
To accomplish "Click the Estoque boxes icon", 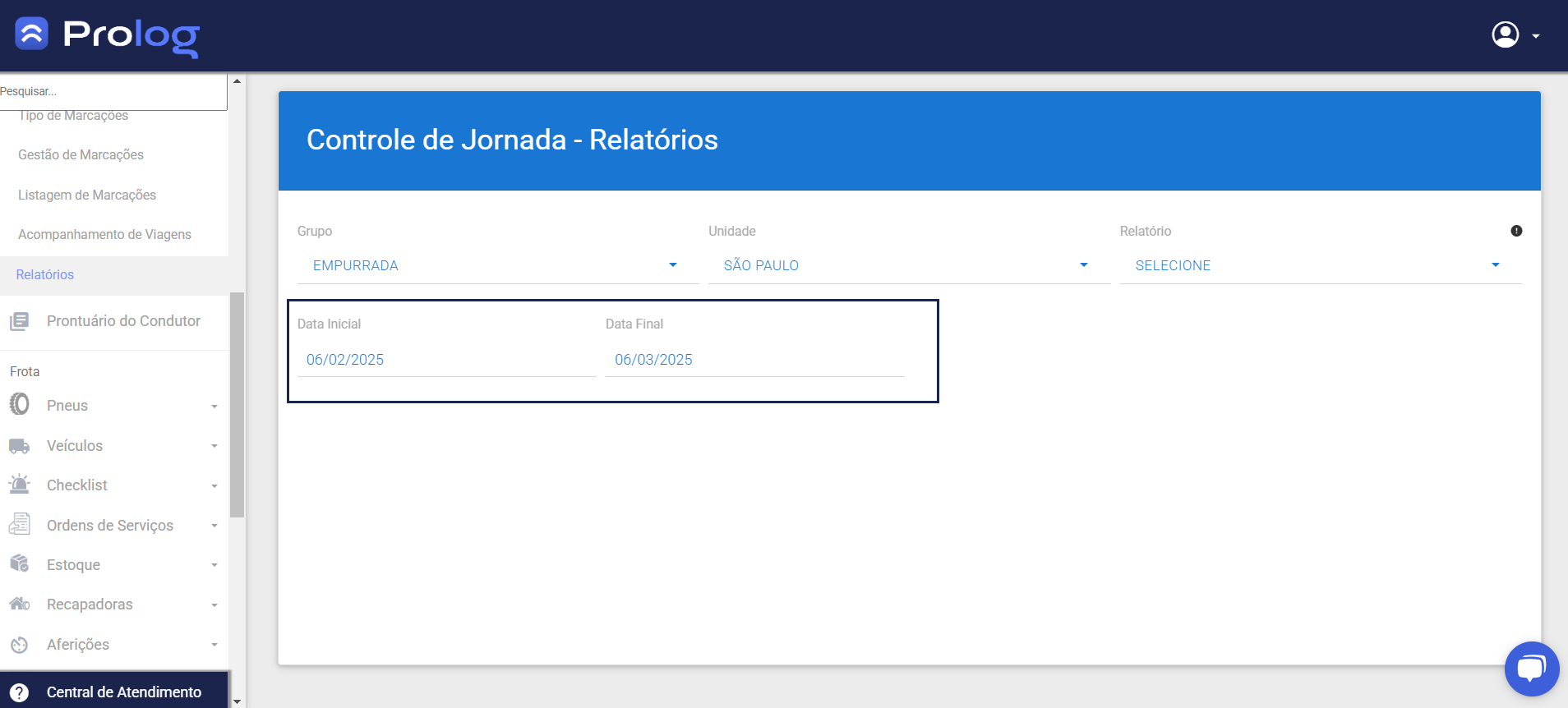I will [19, 563].
